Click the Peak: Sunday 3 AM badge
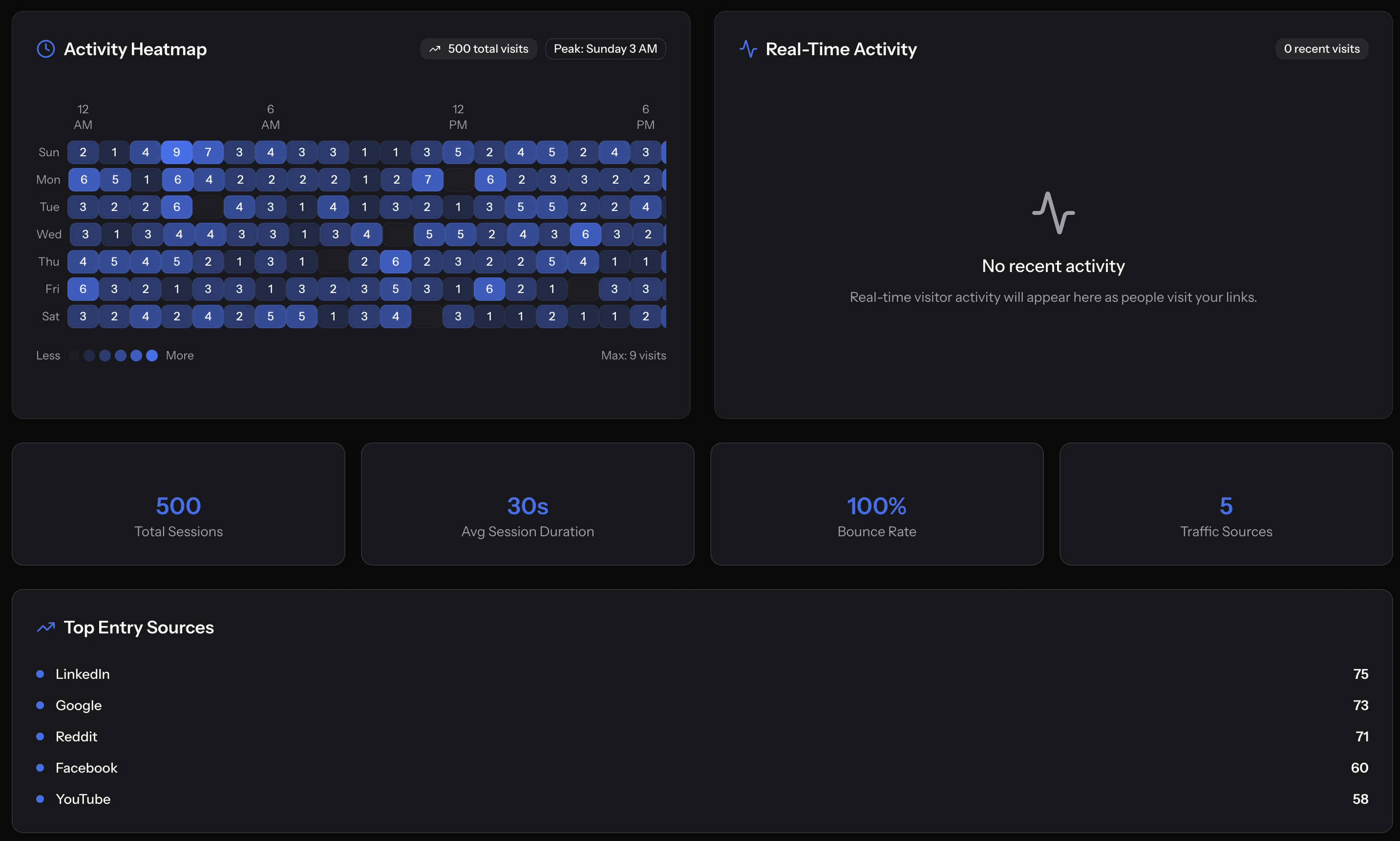The image size is (1400, 841). pyautogui.click(x=605, y=49)
